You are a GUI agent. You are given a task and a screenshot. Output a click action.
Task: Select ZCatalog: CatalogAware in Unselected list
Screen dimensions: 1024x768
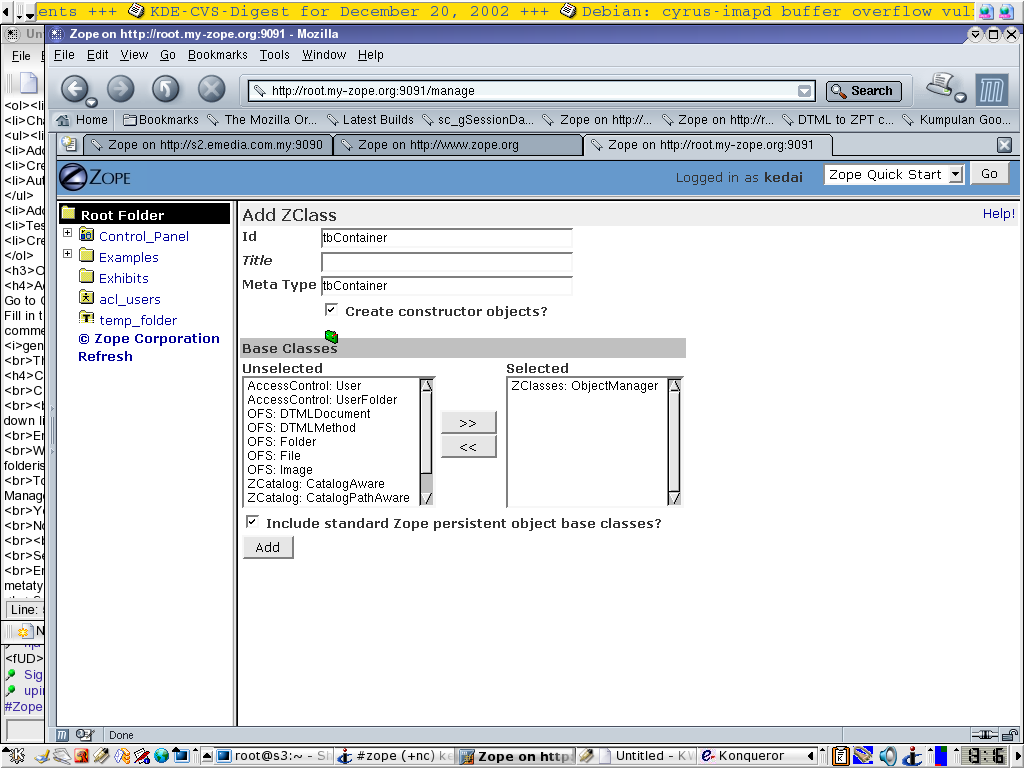pyautogui.click(x=332, y=484)
